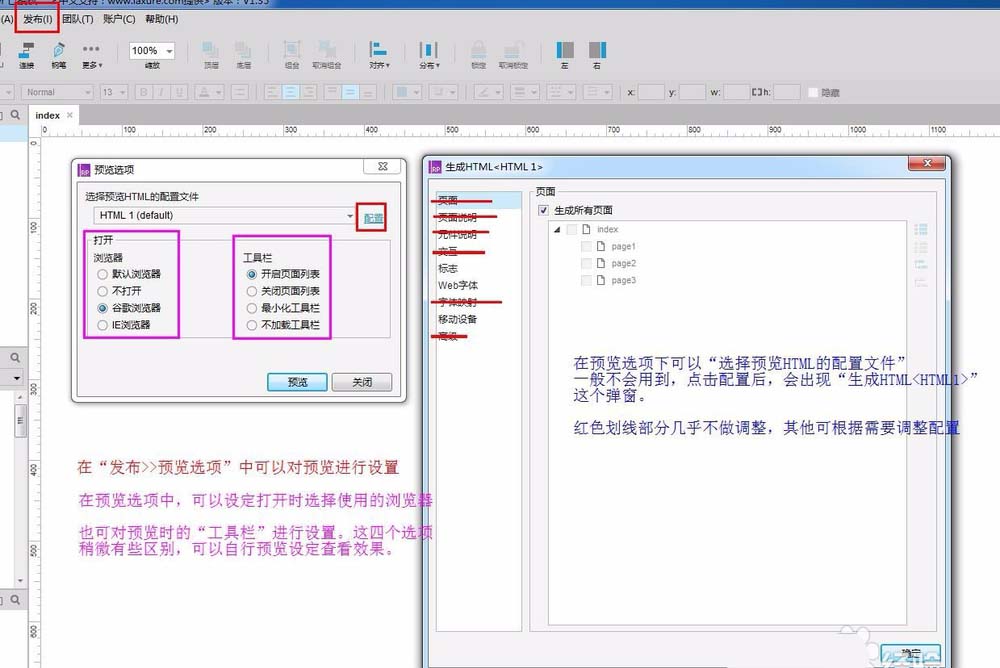Click the x position input field
Image resolution: width=1000 pixels, height=668 pixels.
coord(651,93)
